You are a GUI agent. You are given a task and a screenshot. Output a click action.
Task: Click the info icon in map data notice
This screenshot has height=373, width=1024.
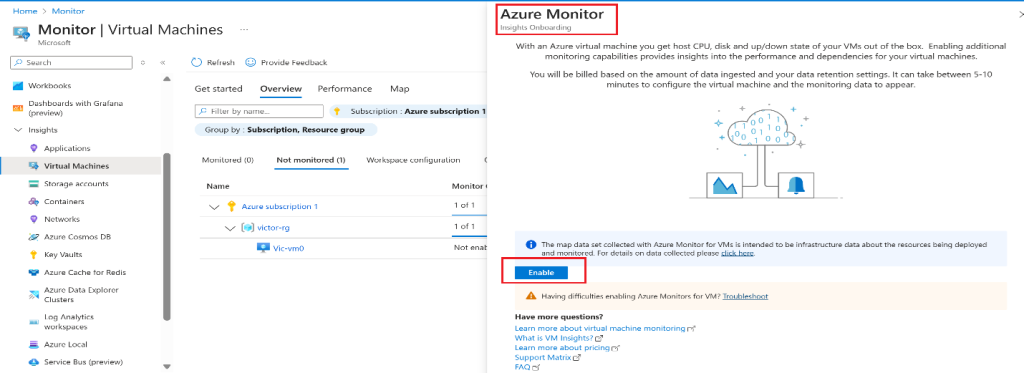point(531,244)
